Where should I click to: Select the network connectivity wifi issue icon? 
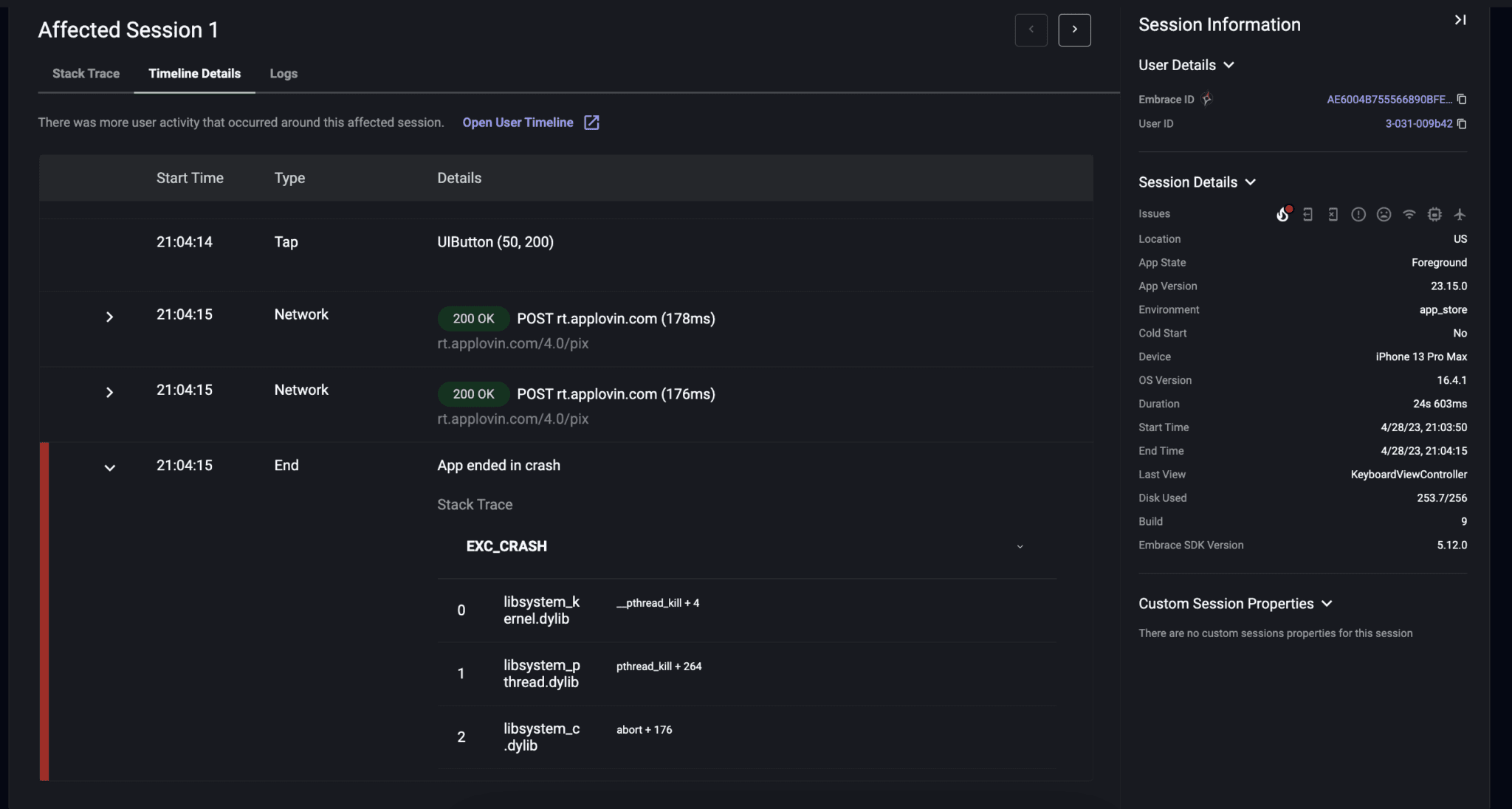pos(1410,214)
